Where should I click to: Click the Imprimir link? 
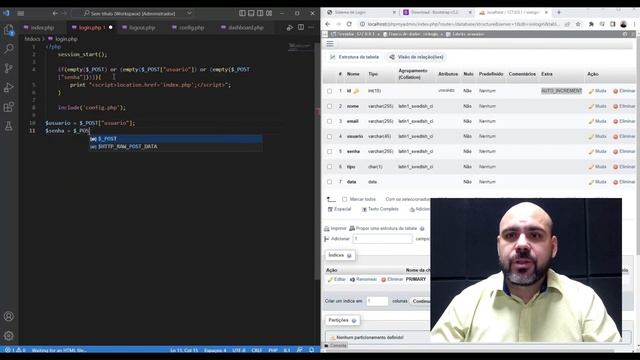(x=335, y=229)
